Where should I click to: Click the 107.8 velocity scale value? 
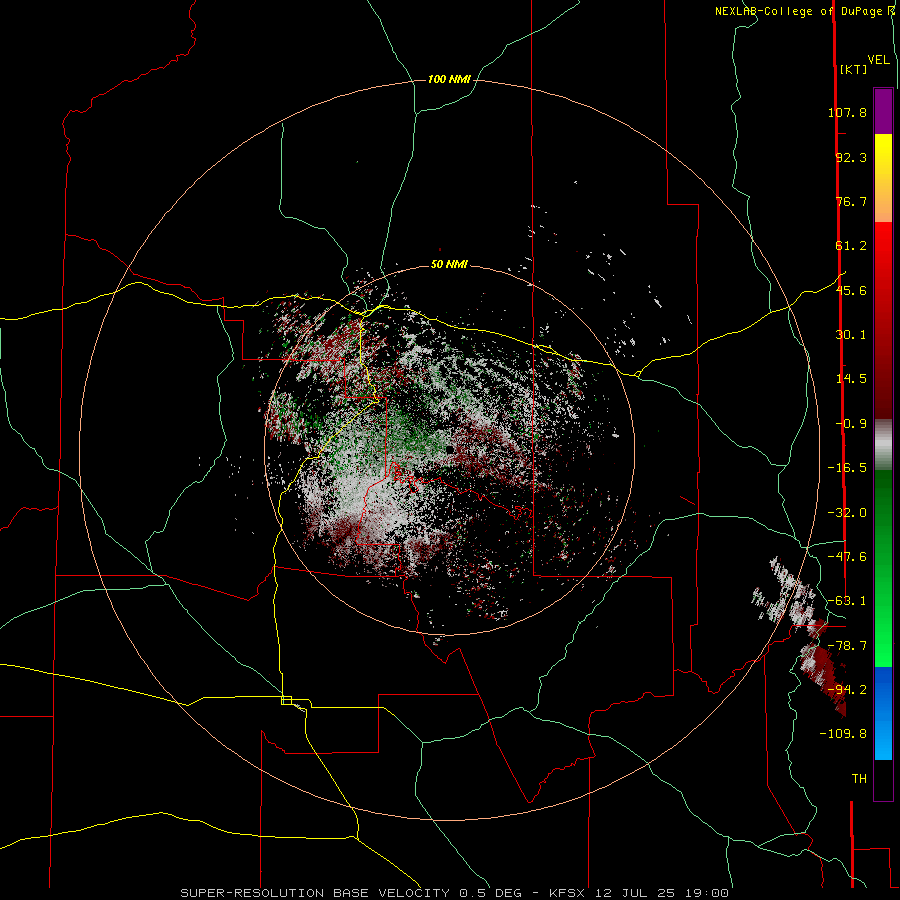tap(847, 112)
